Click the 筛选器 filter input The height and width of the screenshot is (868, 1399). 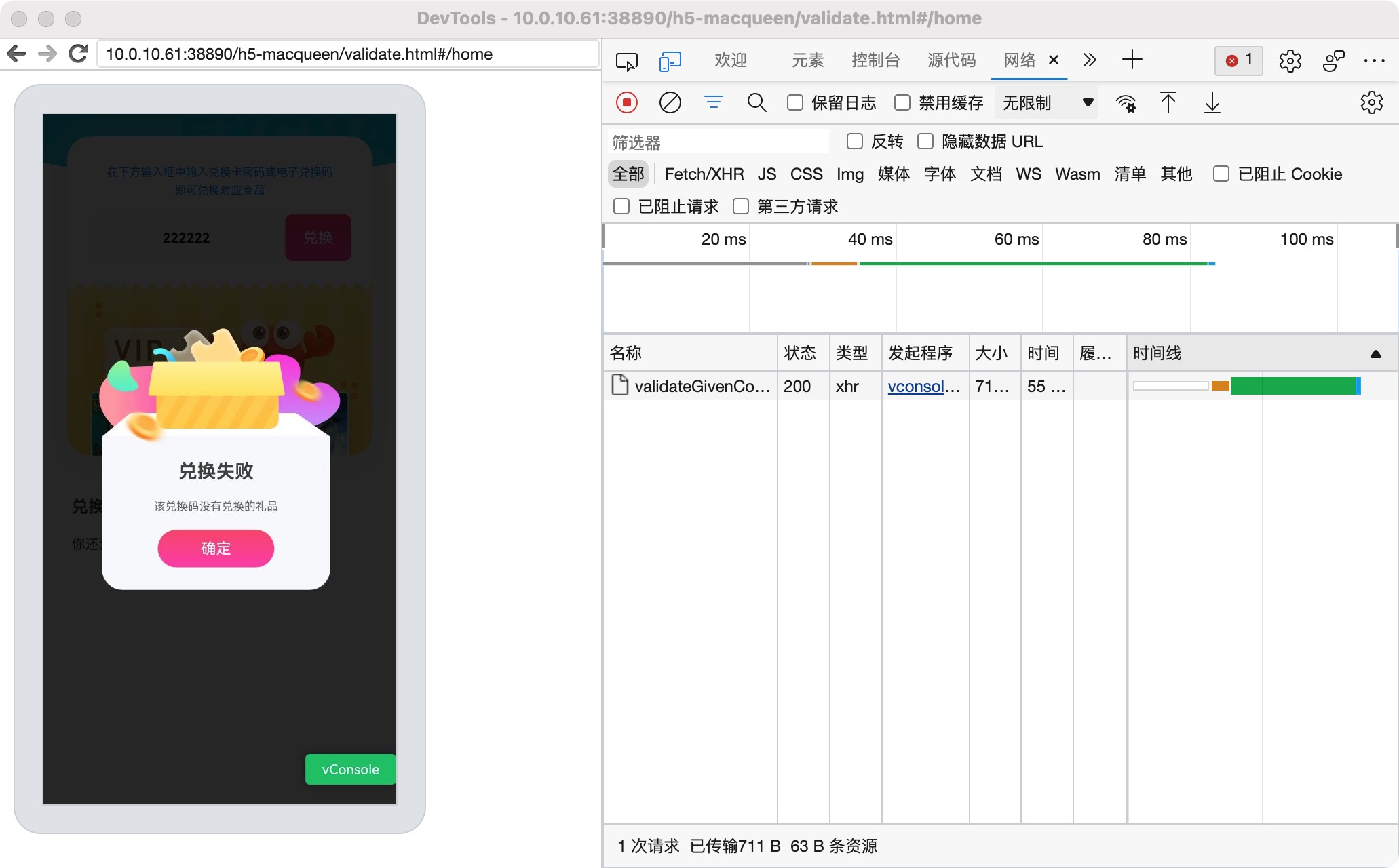click(x=718, y=142)
